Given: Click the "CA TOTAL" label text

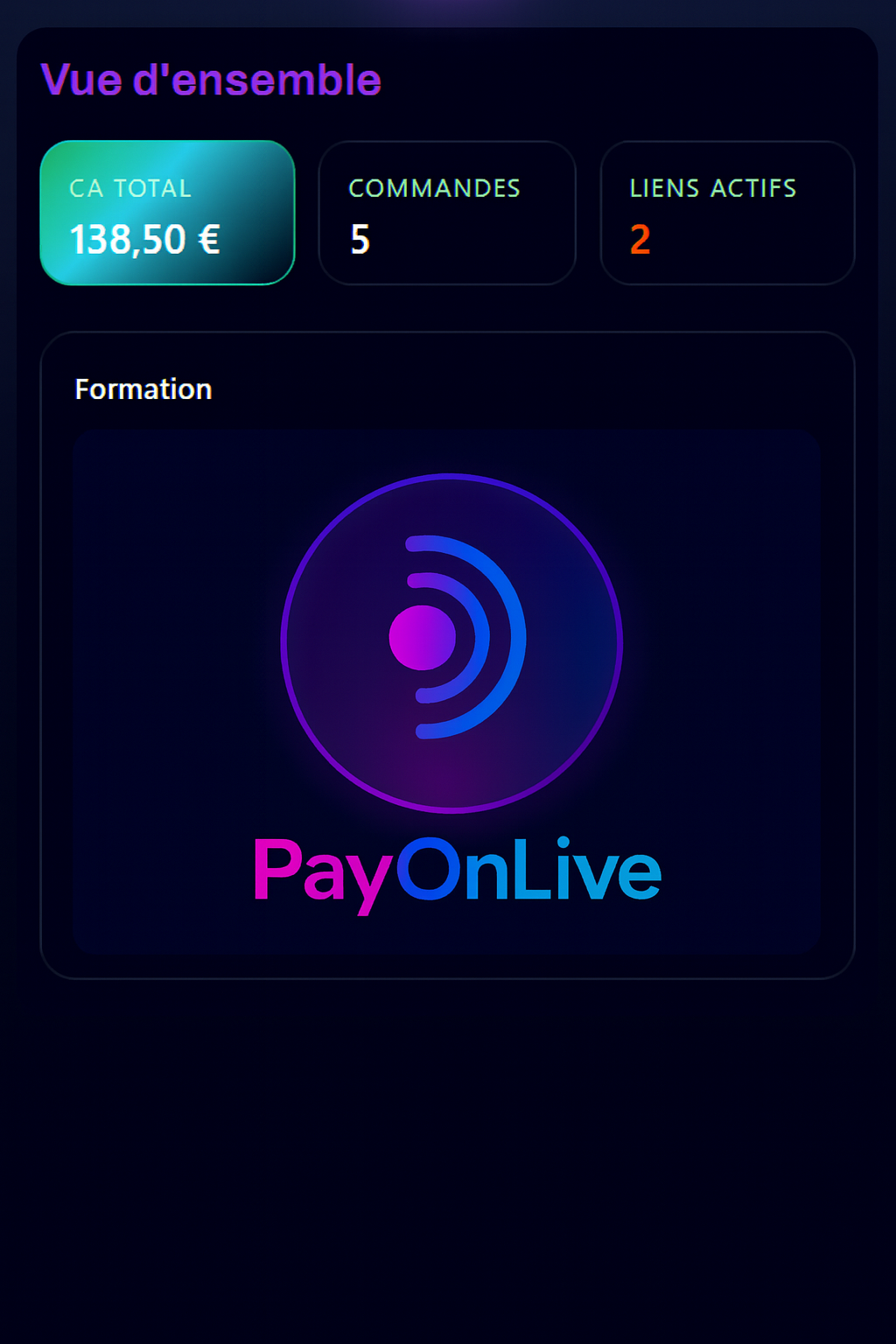Looking at the screenshot, I should (x=130, y=188).
